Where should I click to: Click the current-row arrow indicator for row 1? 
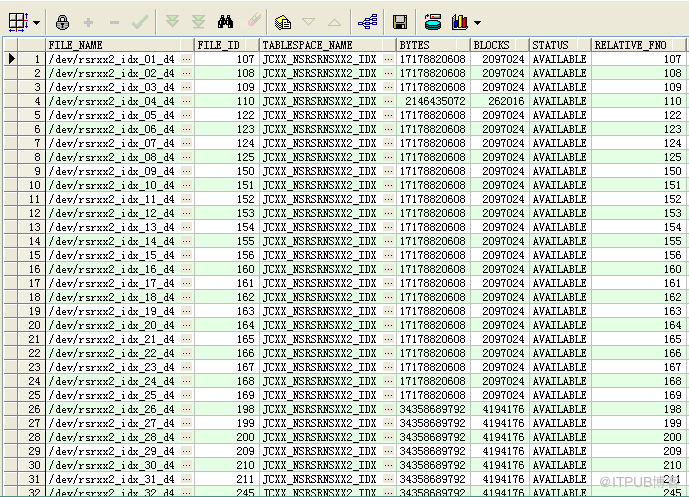point(11,58)
